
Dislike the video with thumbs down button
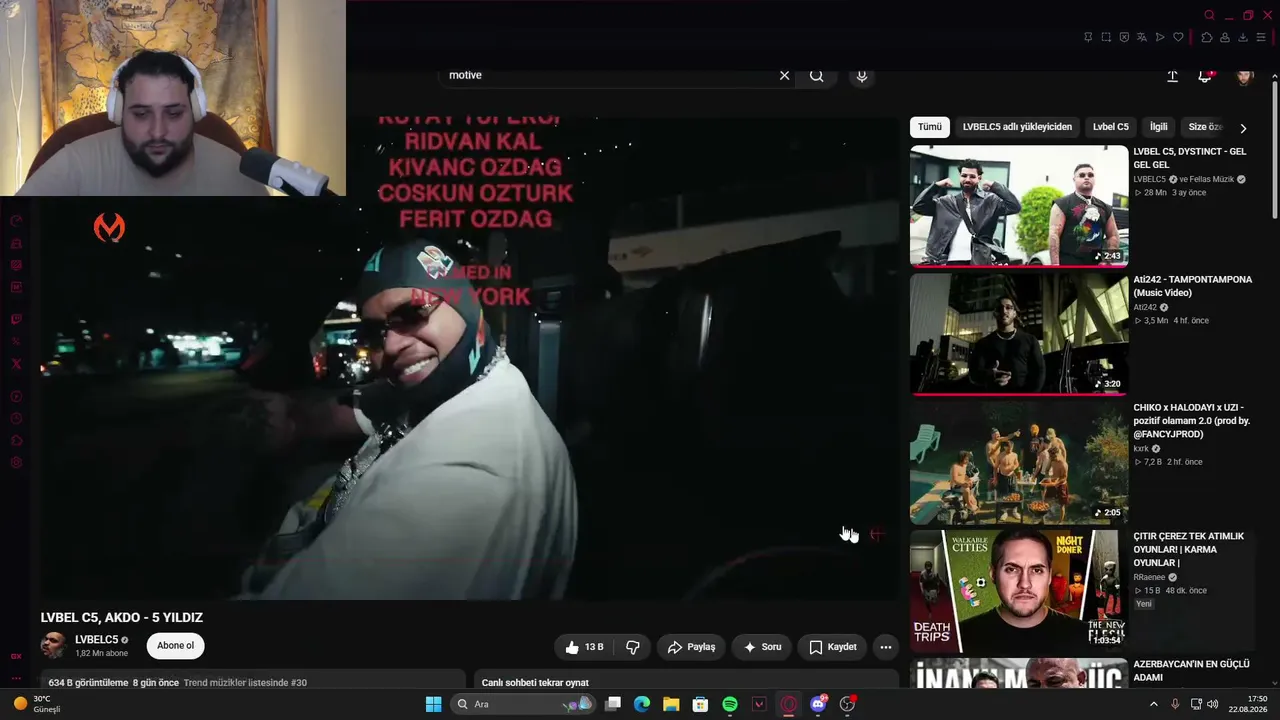pos(632,647)
